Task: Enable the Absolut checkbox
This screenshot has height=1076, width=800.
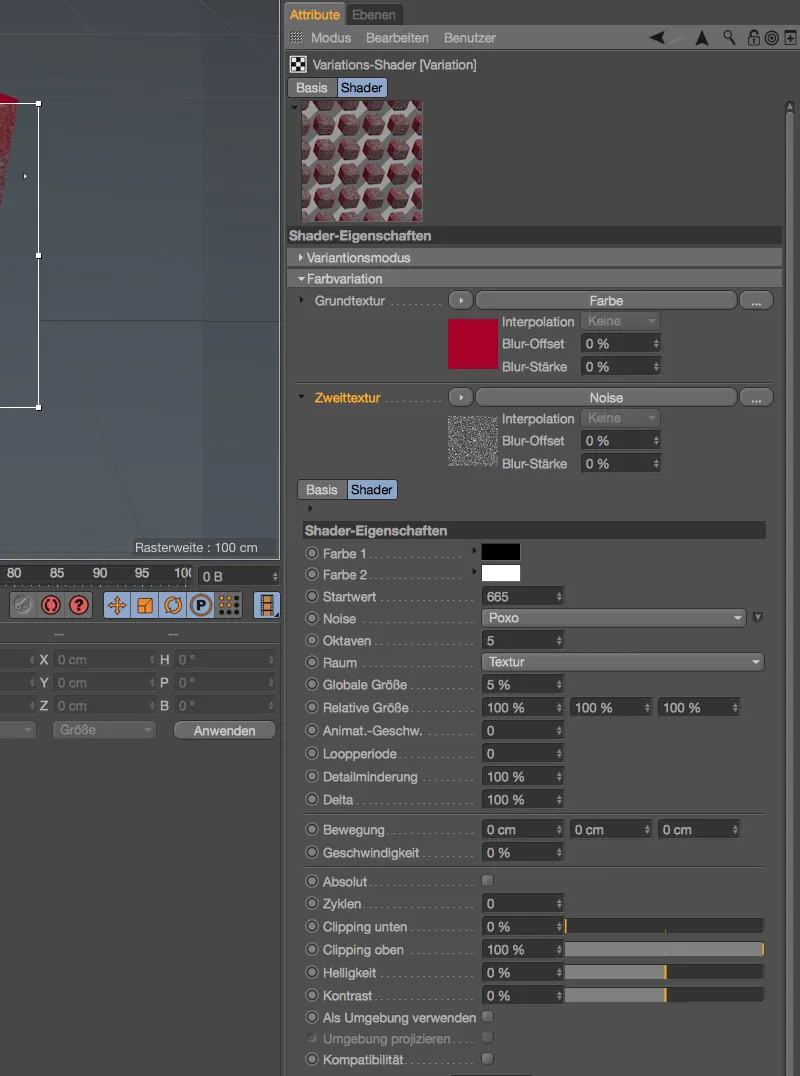Action: click(x=487, y=880)
